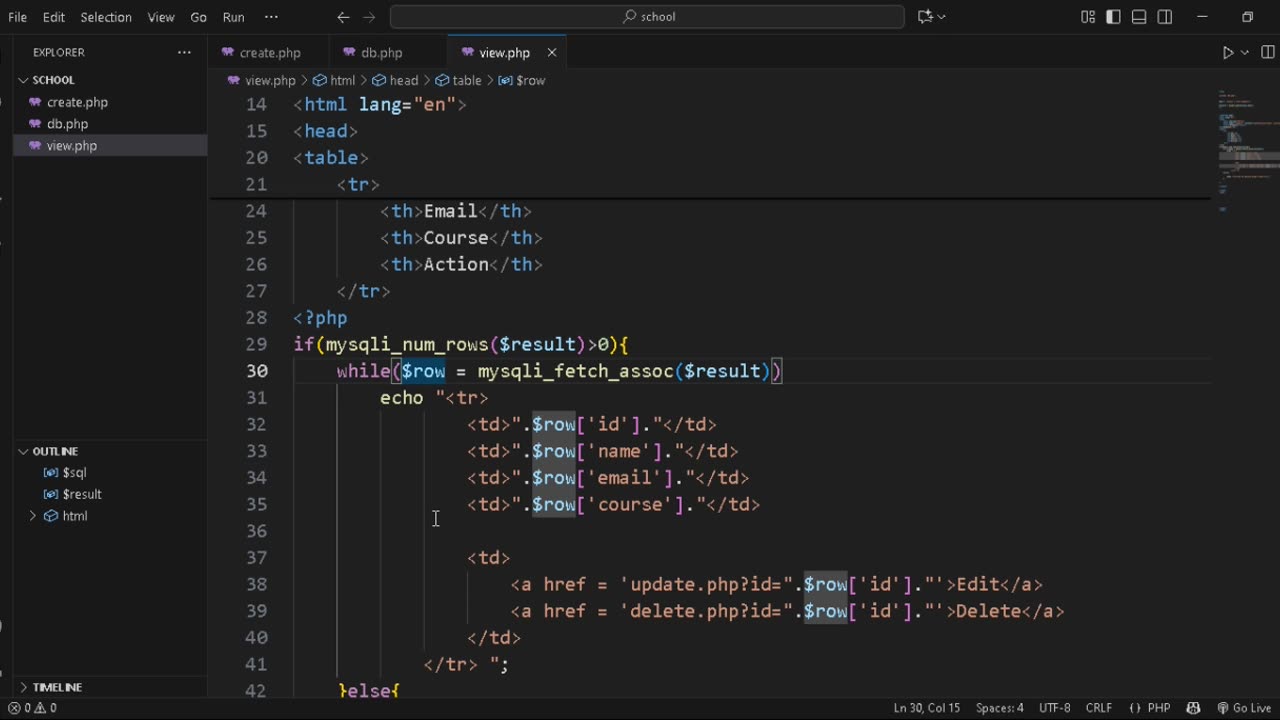Open Explorer's more actions ellipsis
This screenshot has width=1280, height=720.
184,53
